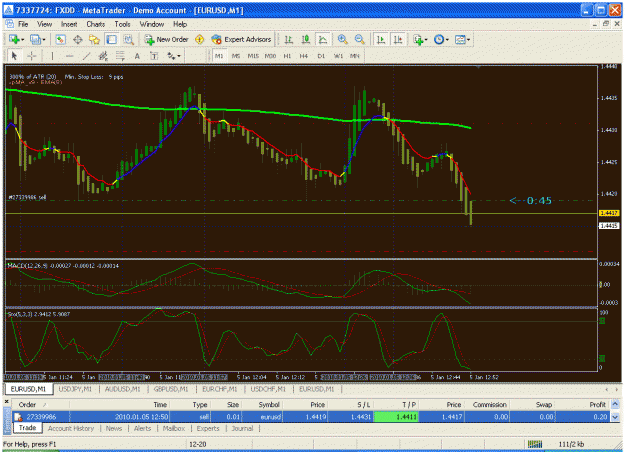Select the Equidistant Channel tool
Viewport: 625px width, 452px height.
pos(103,56)
